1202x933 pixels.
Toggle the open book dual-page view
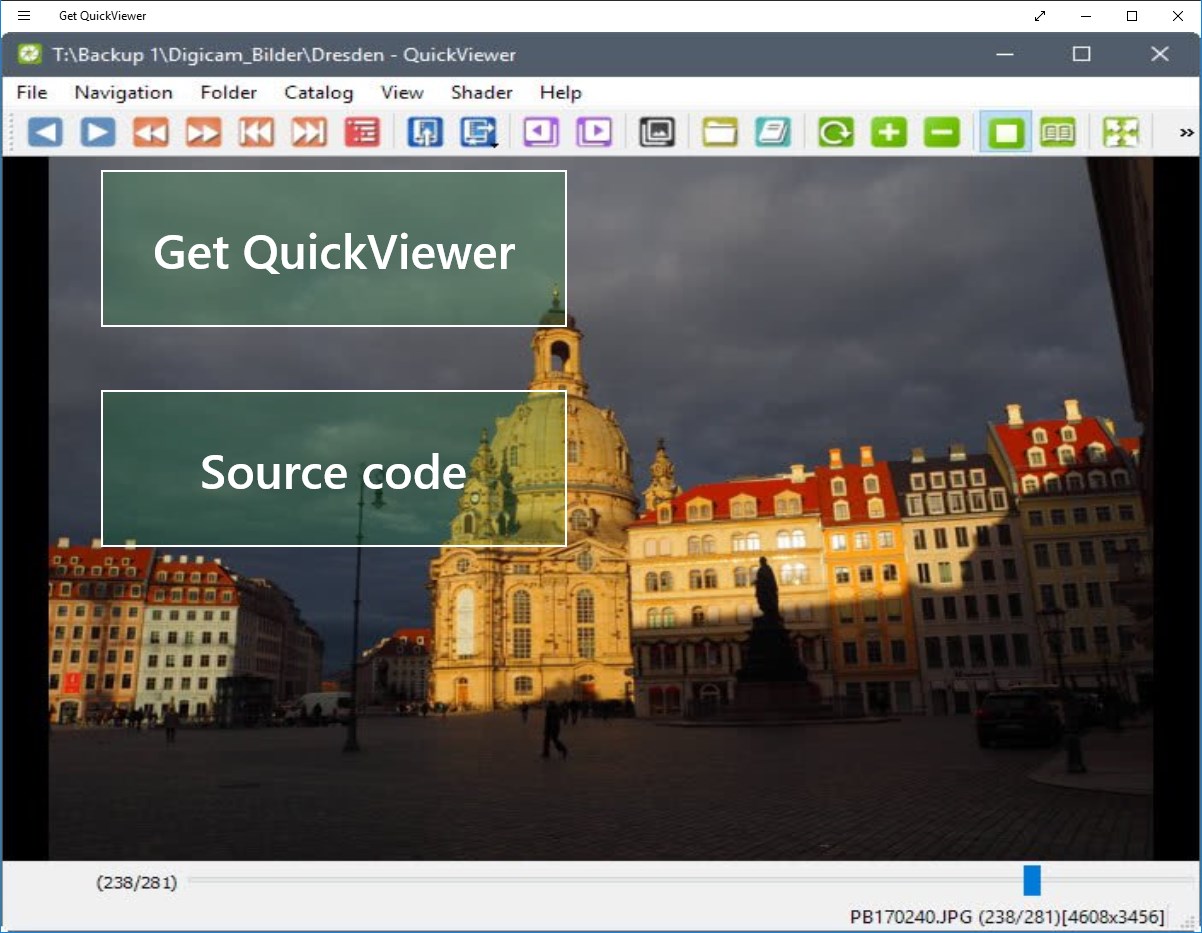click(1058, 132)
